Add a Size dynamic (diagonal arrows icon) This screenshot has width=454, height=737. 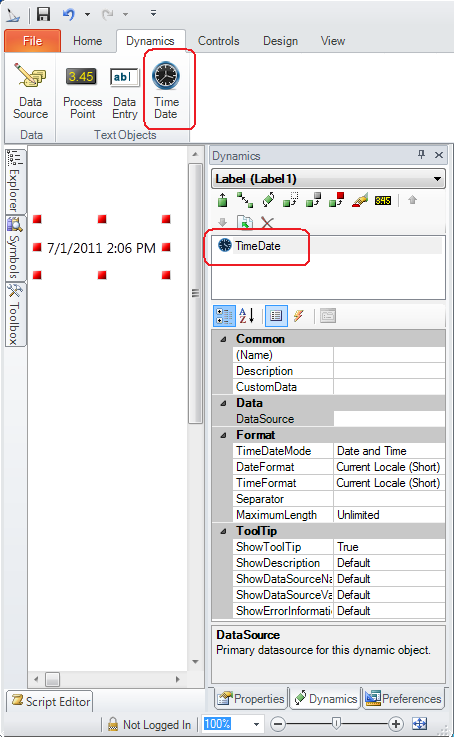pos(245,200)
